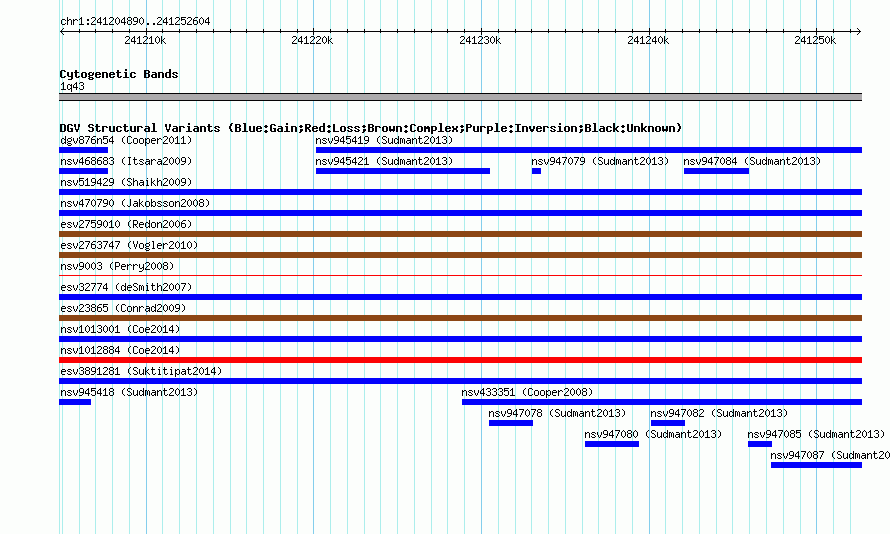
Task: Click the nsv945421 (Sudmant2013) label
Action: pyautogui.click(x=384, y=161)
